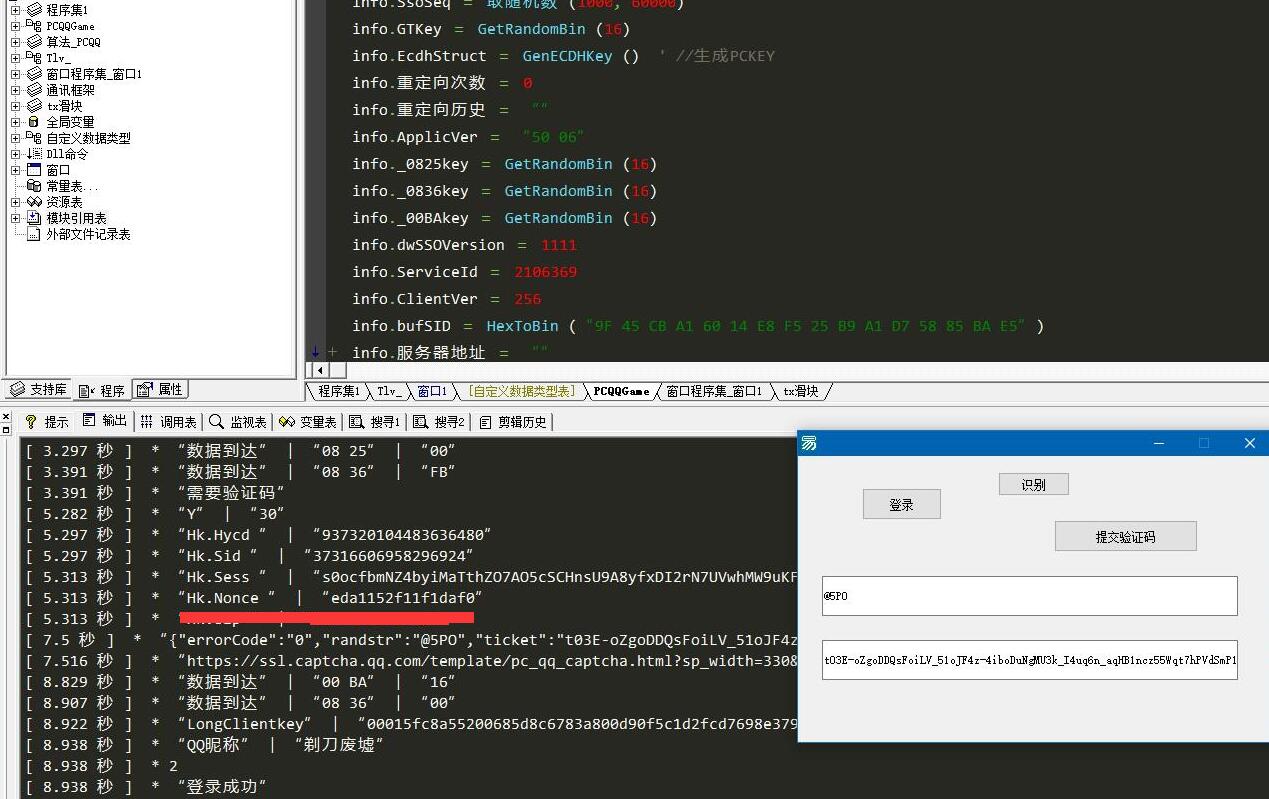Expand the tx滑块 tree node
The width and height of the screenshot is (1269, 799).
tap(15, 106)
